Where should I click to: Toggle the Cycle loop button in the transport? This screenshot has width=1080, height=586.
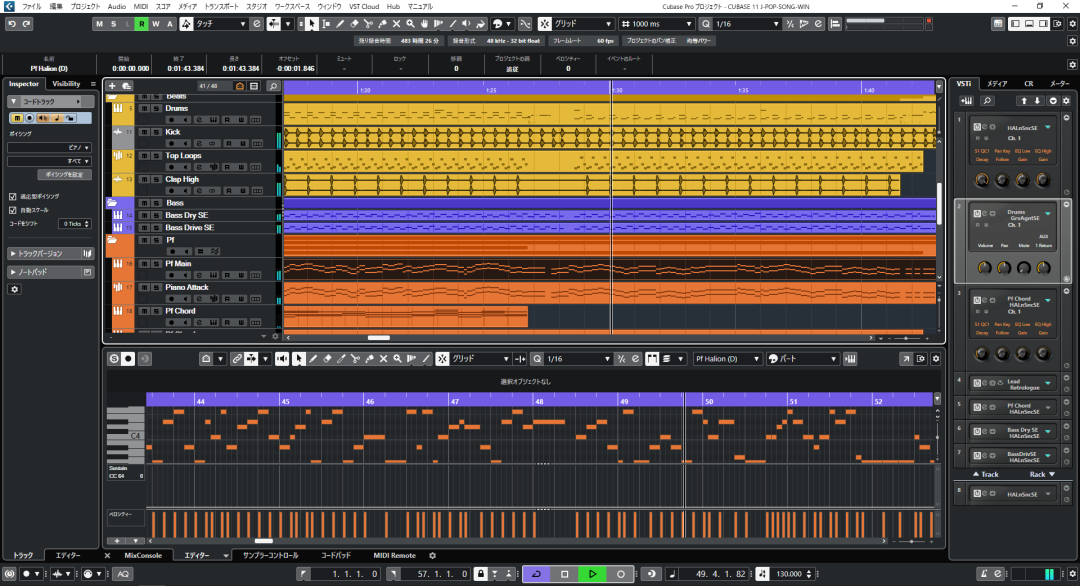tap(537, 574)
